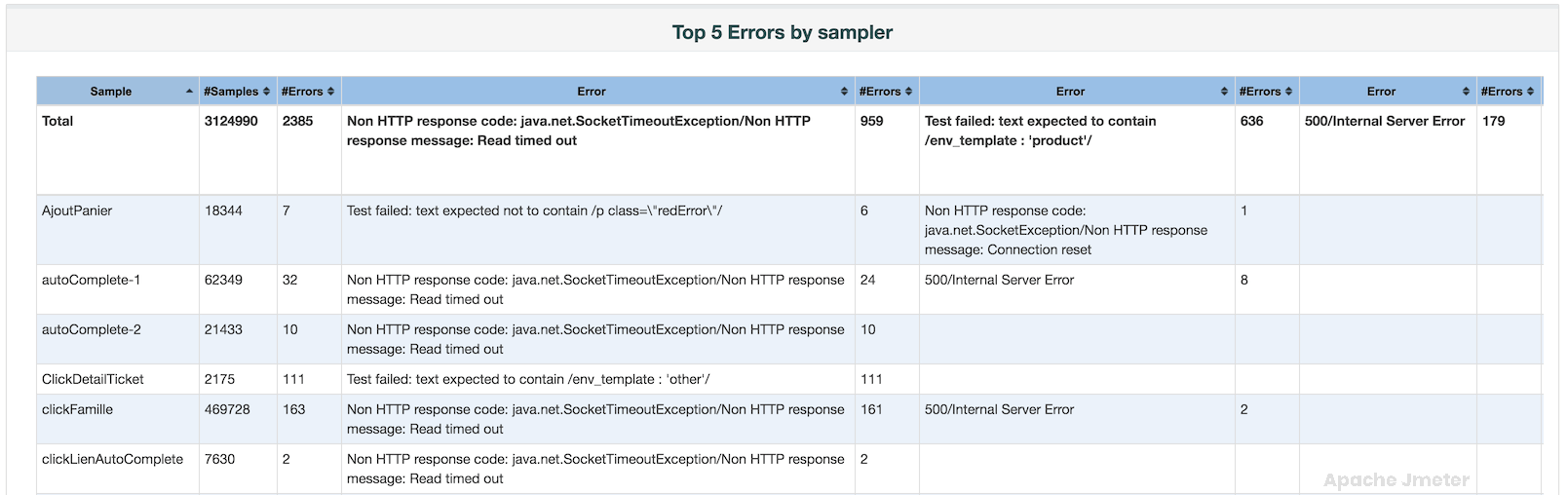
Task: Select the Total row label
Action: (57, 121)
